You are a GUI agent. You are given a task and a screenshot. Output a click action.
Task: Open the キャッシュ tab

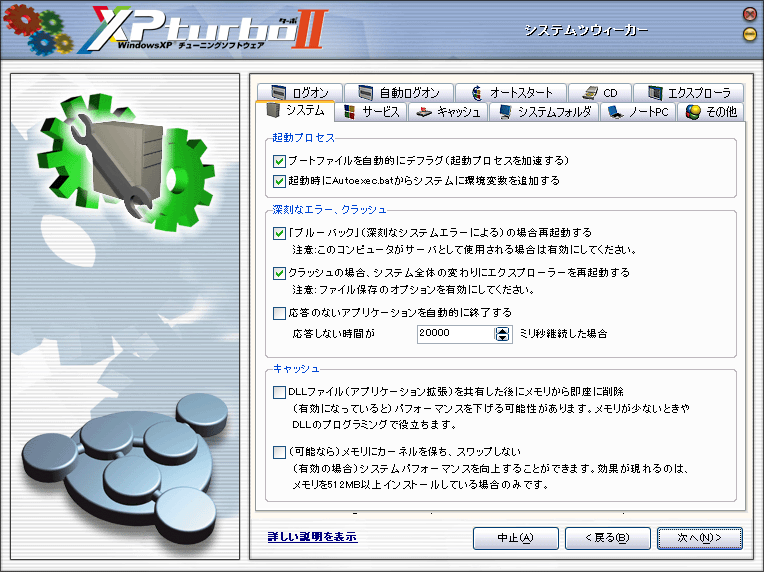click(448, 112)
